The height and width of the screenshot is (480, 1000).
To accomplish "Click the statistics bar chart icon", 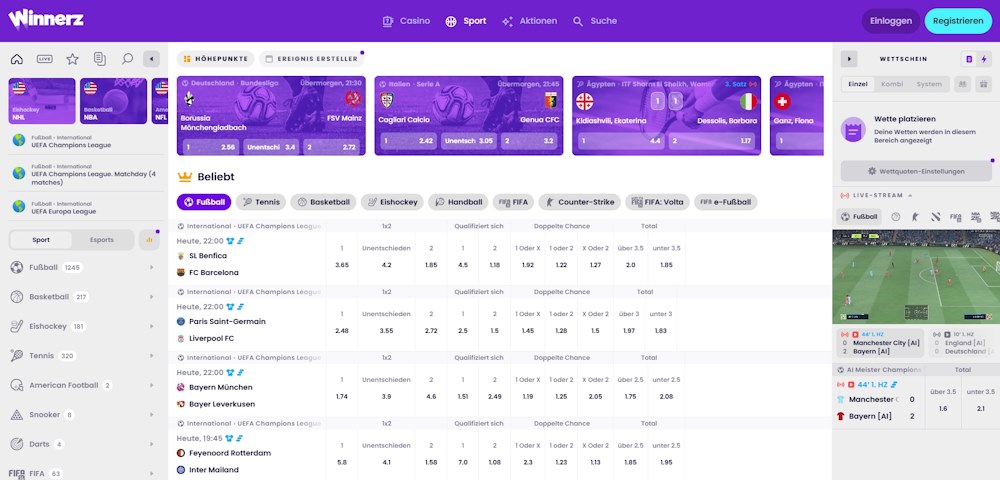I will point(150,240).
